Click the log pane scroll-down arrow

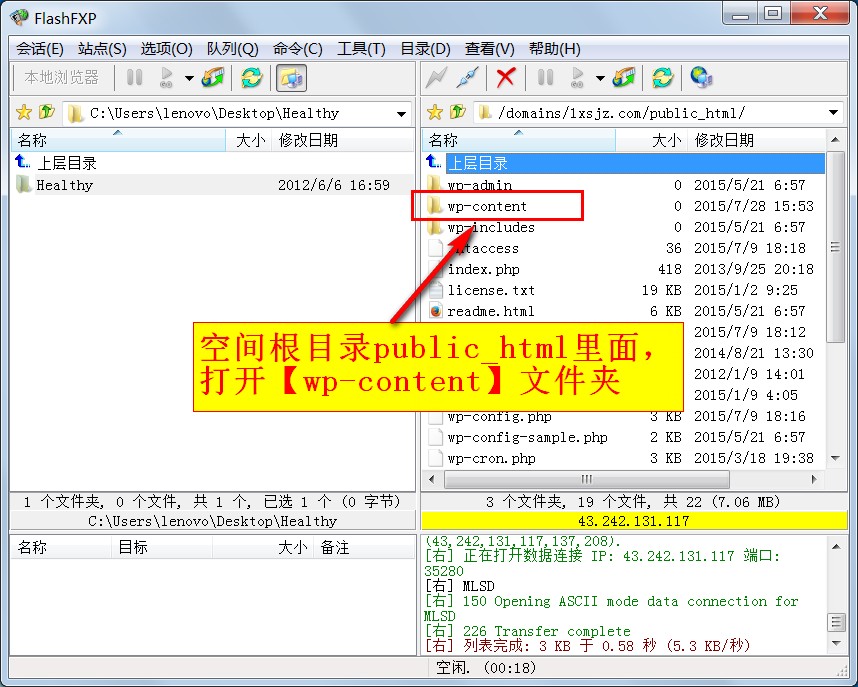pos(836,643)
